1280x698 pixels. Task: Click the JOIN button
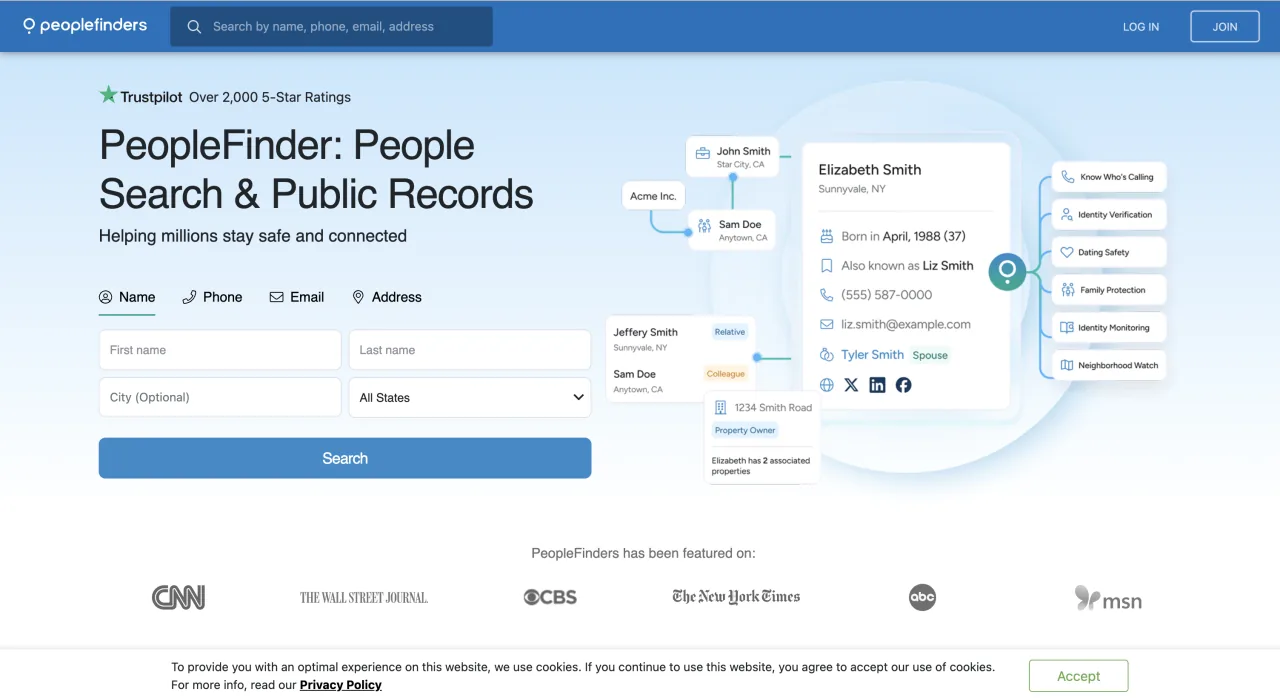tap(1225, 27)
